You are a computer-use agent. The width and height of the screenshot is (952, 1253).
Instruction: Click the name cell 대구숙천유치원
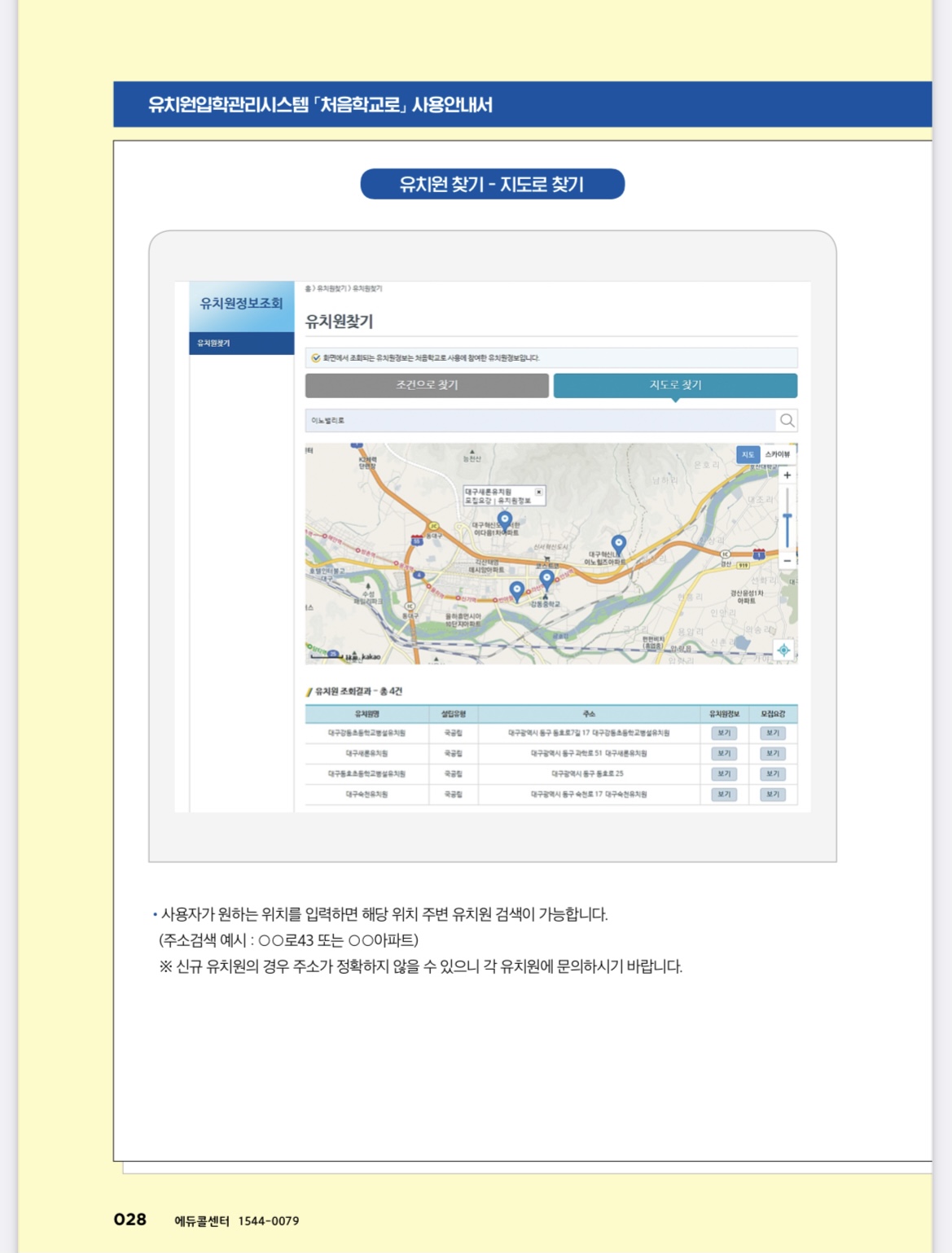click(x=367, y=794)
